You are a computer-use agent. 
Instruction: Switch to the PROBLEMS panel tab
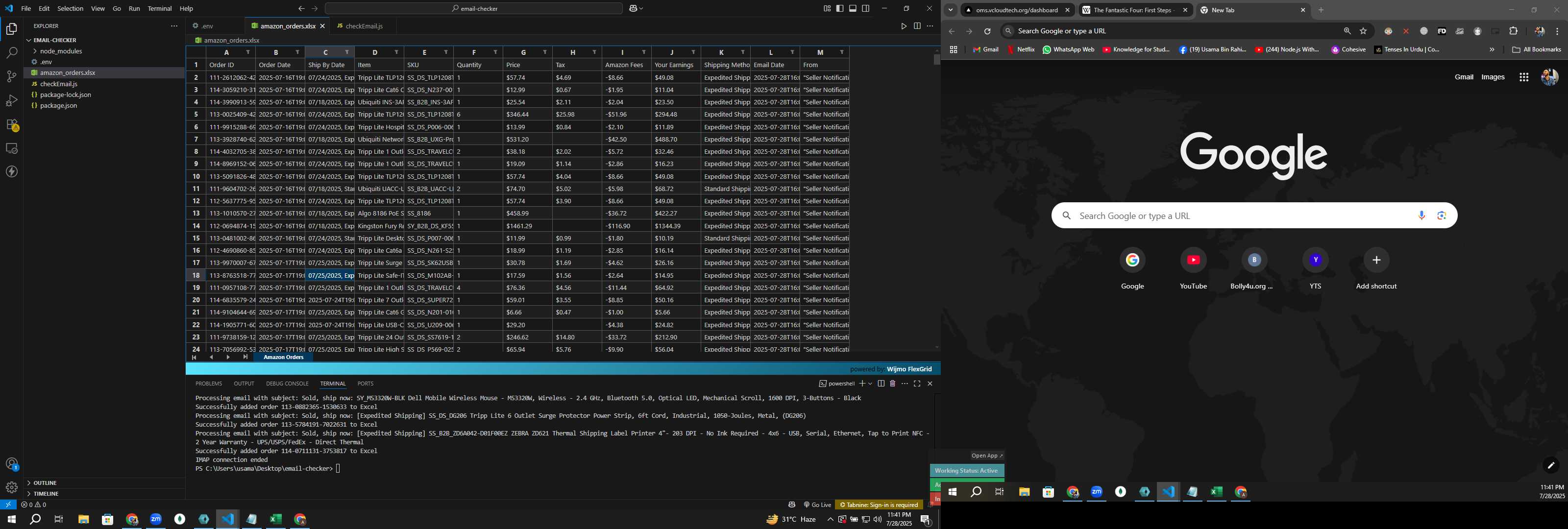coord(209,384)
